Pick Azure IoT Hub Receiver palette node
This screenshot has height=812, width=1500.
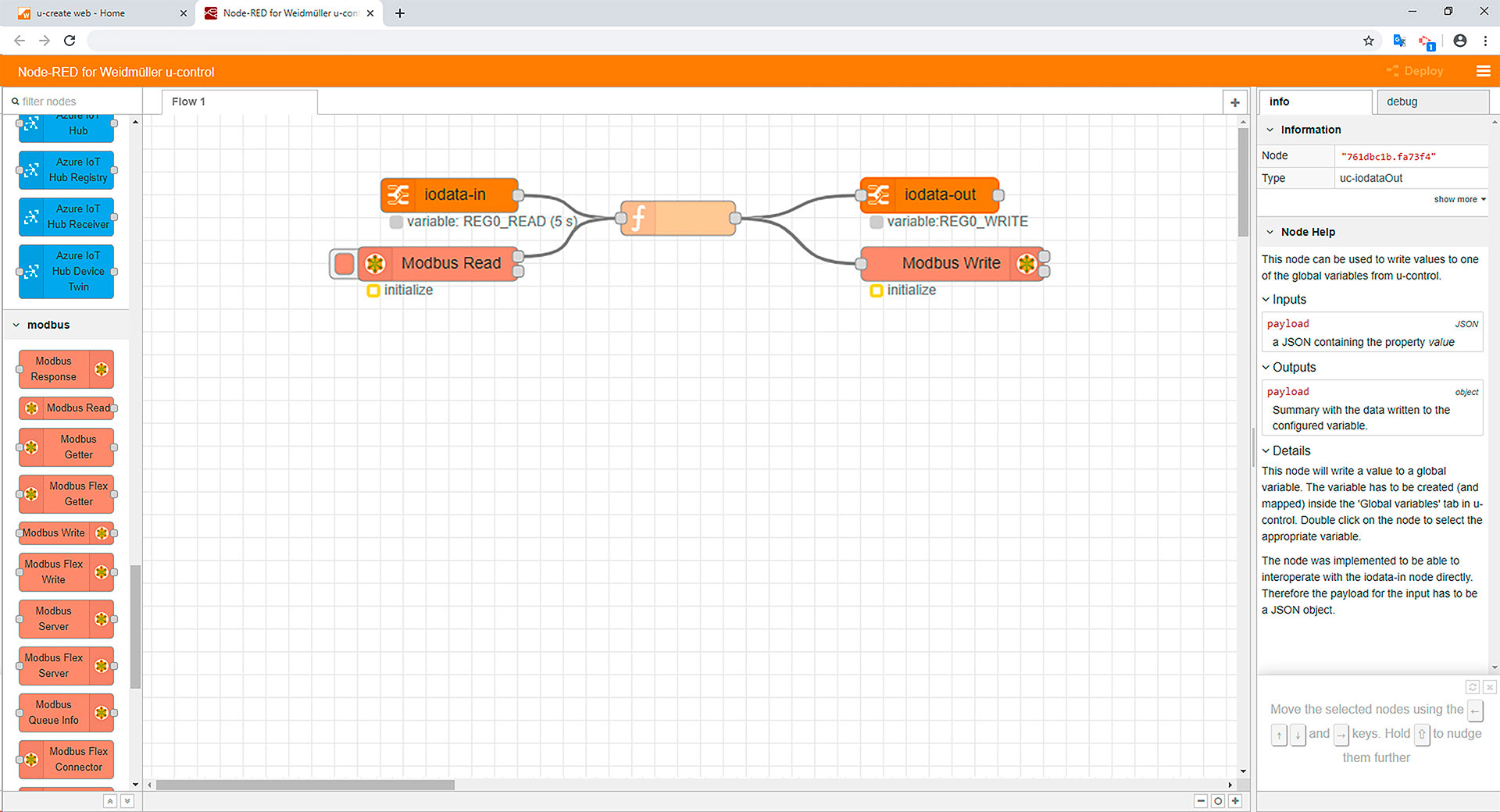(x=66, y=216)
